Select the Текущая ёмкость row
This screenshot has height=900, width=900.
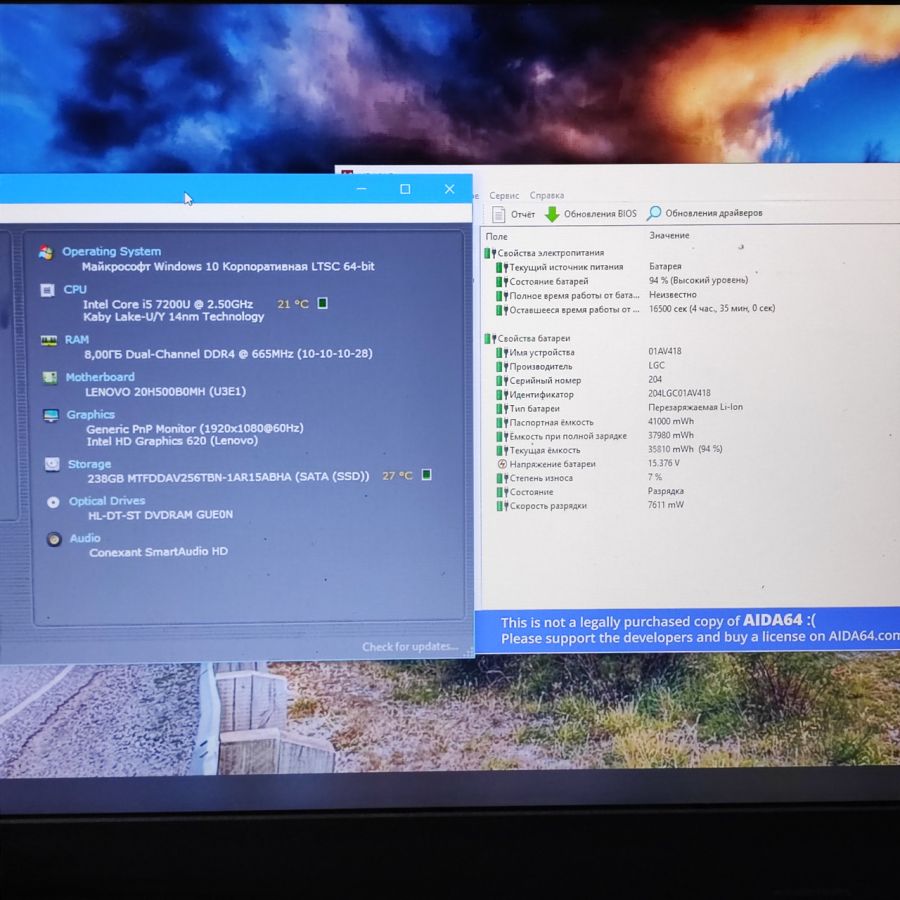pyautogui.click(x=610, y=450)
